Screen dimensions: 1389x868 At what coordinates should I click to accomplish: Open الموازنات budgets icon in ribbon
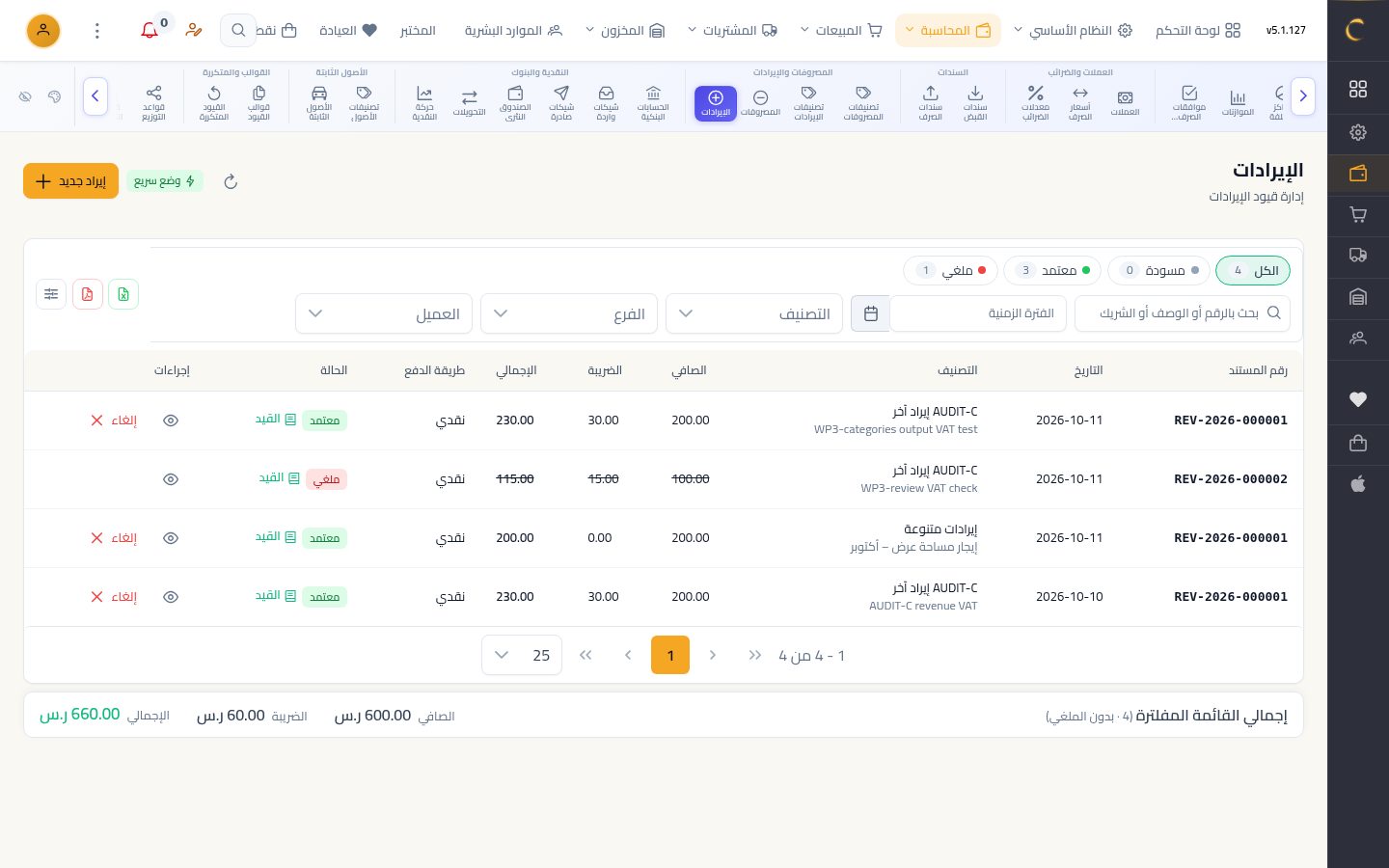(1238, 102)
